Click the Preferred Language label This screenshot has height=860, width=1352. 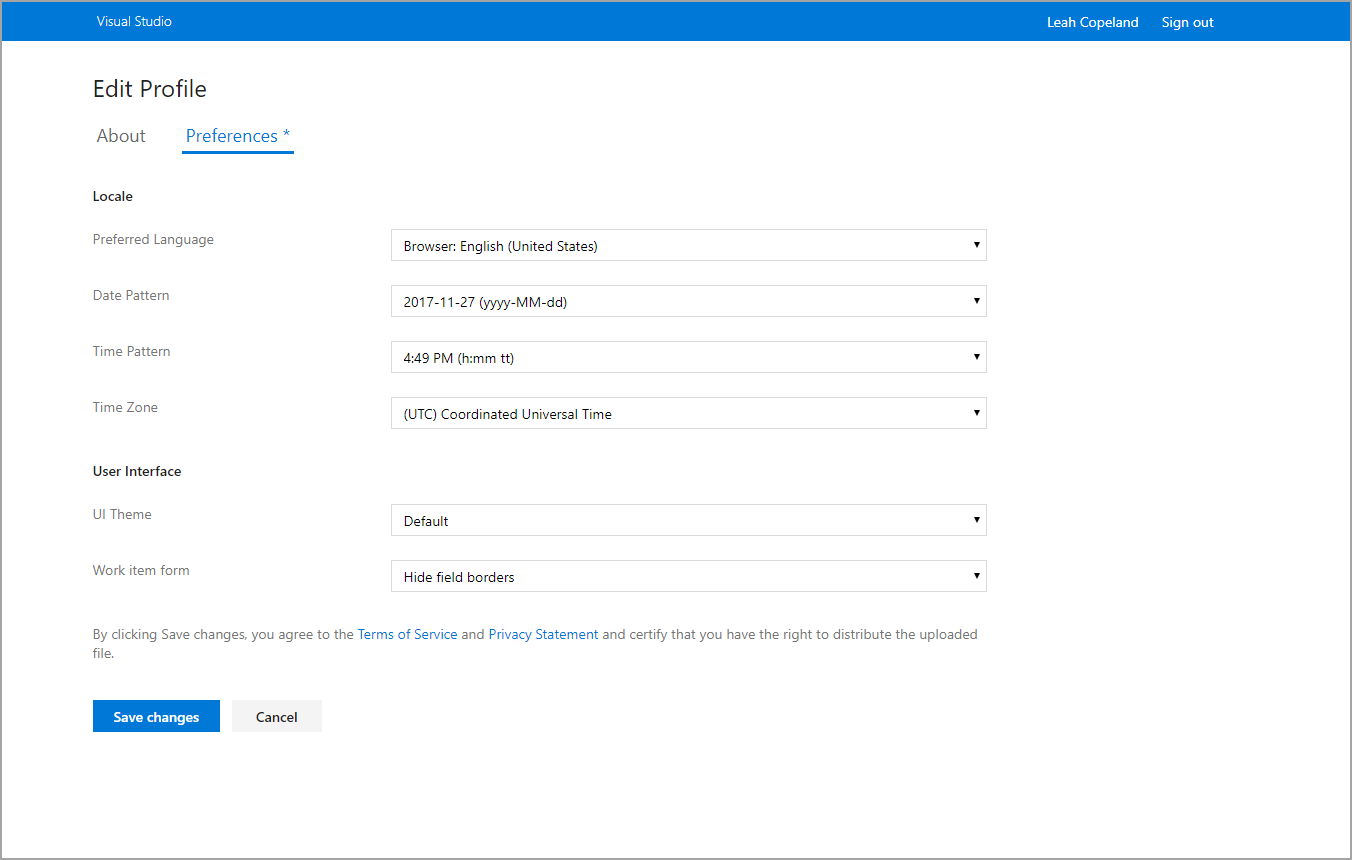click(x=153, y=240)
